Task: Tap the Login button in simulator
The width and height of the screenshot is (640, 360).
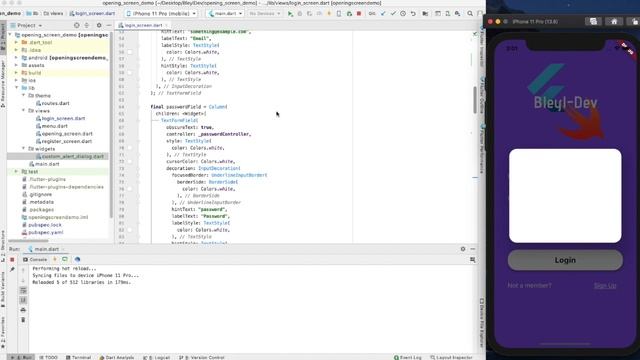Action: (565, 260)
